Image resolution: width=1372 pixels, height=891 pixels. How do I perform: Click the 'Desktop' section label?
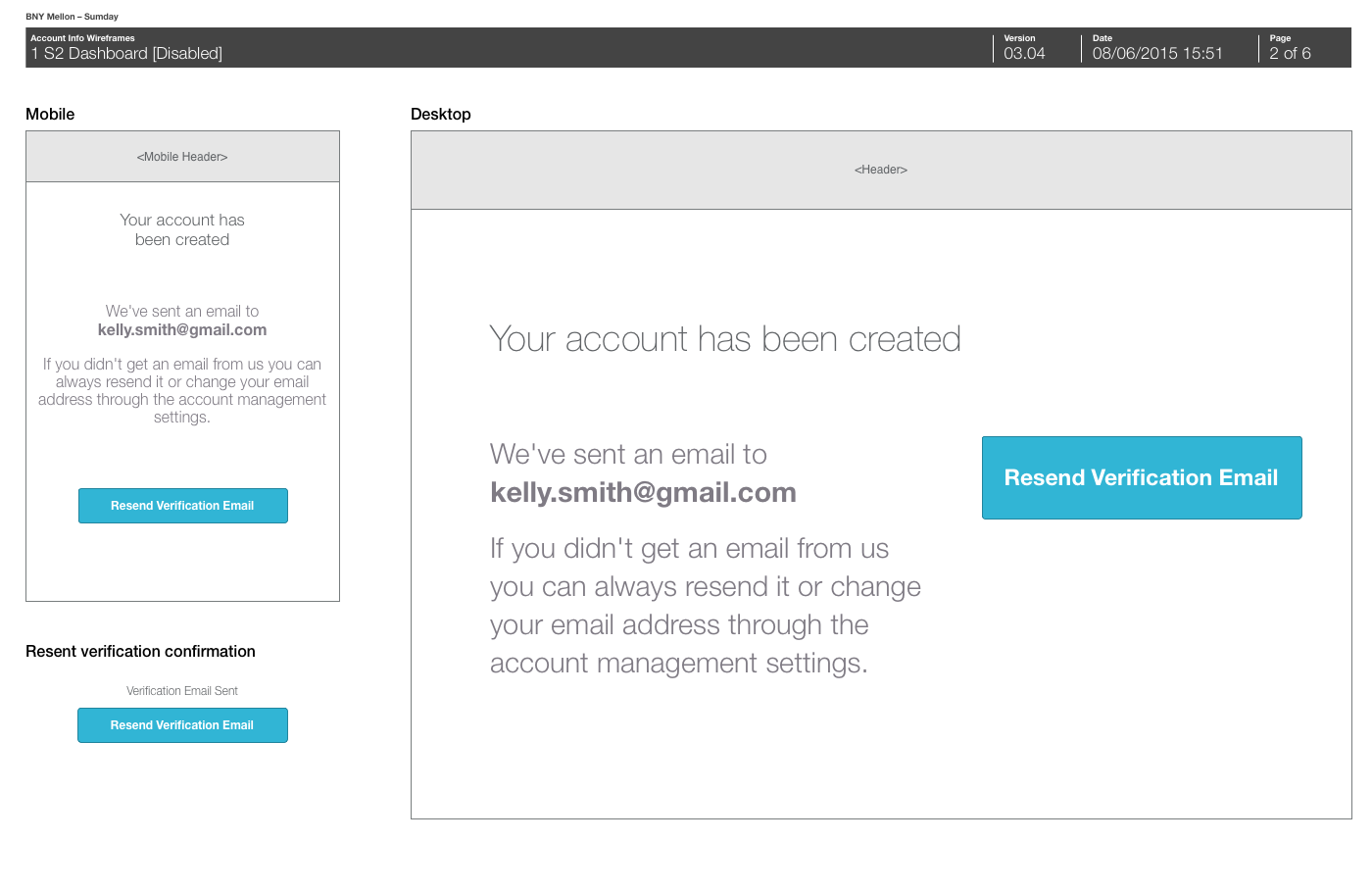pyautogui.click(x=441, y=114)
